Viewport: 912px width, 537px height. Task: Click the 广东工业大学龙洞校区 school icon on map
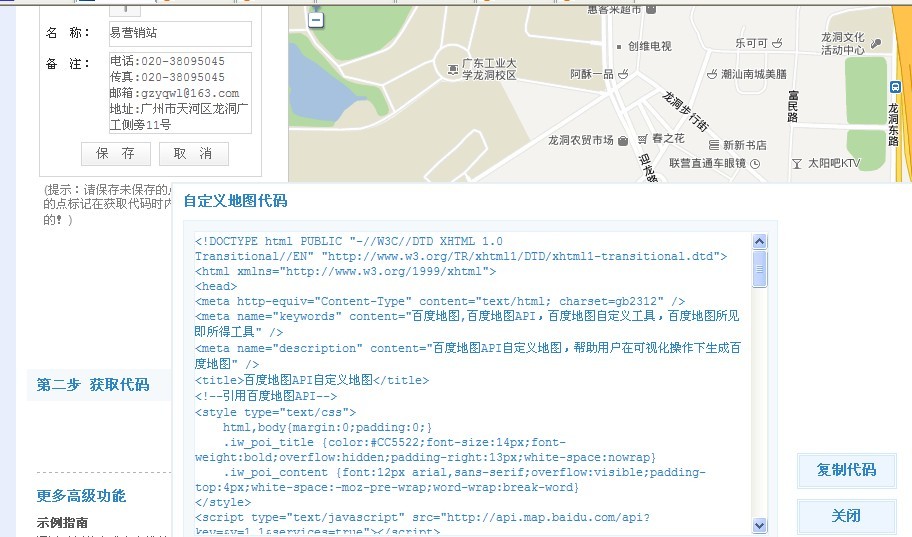pyautogui.click(x=453, y=70)
